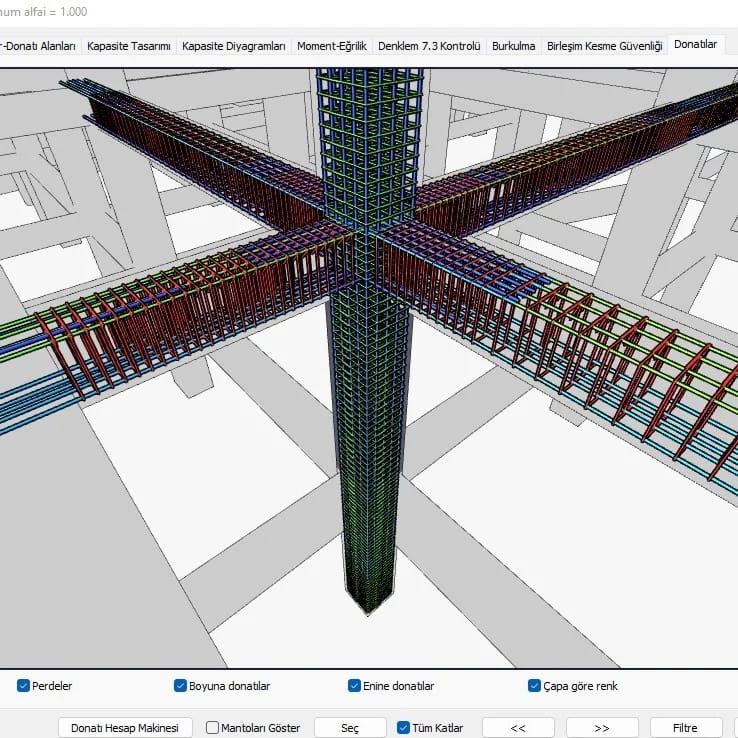Click the >> next button

(602, 728)
